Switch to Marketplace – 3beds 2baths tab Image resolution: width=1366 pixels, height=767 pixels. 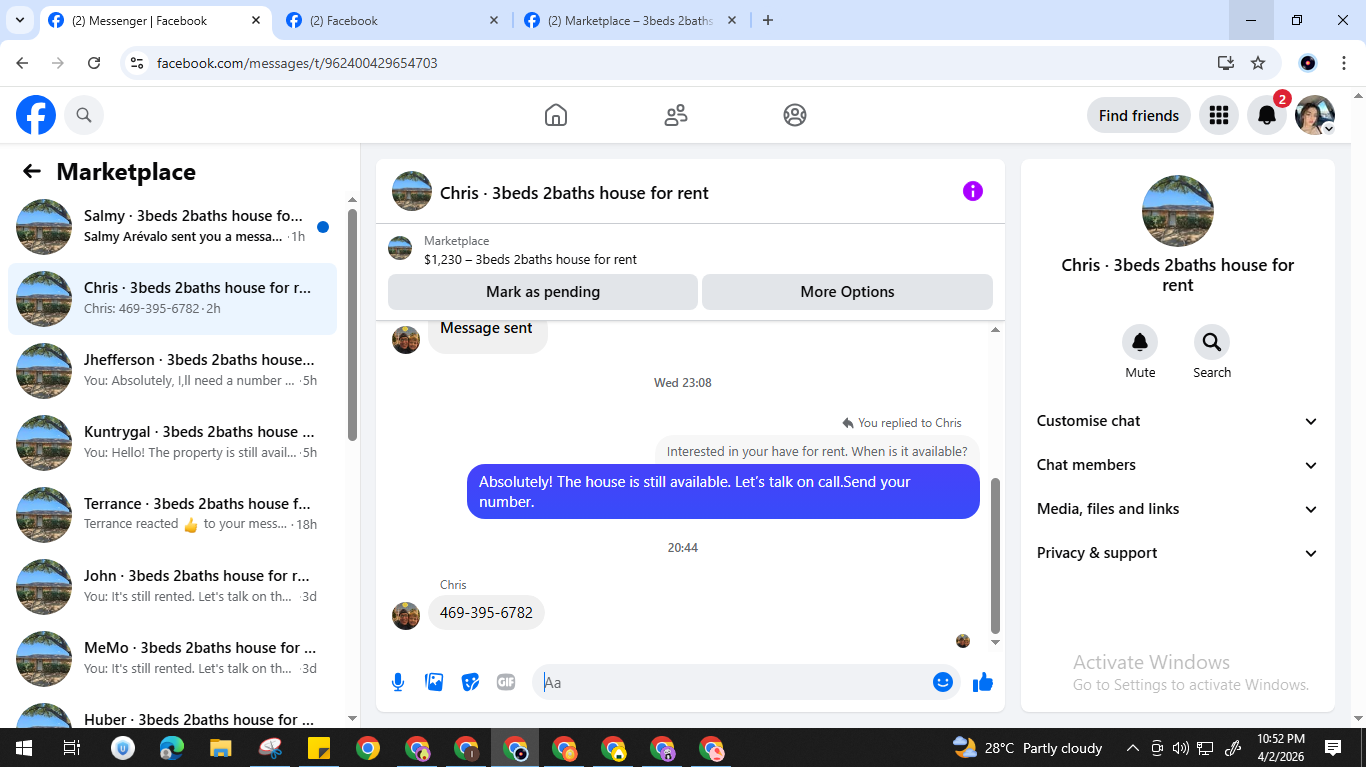click(x=631, y=20)
